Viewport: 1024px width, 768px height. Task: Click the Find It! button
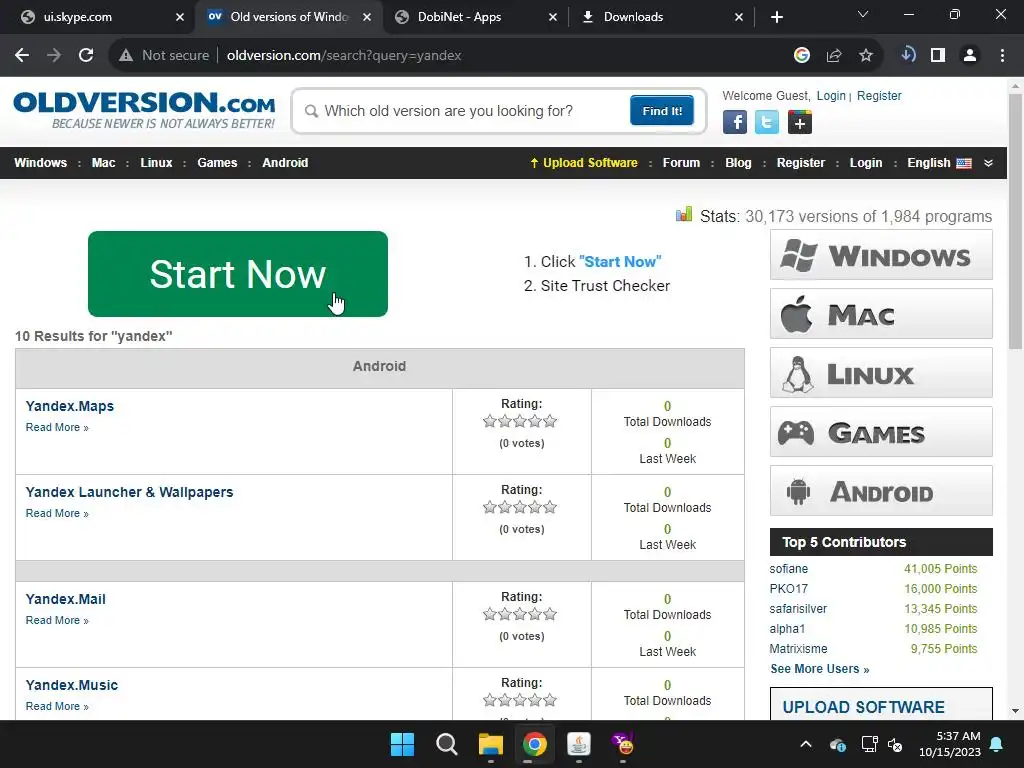pos(662,110)
